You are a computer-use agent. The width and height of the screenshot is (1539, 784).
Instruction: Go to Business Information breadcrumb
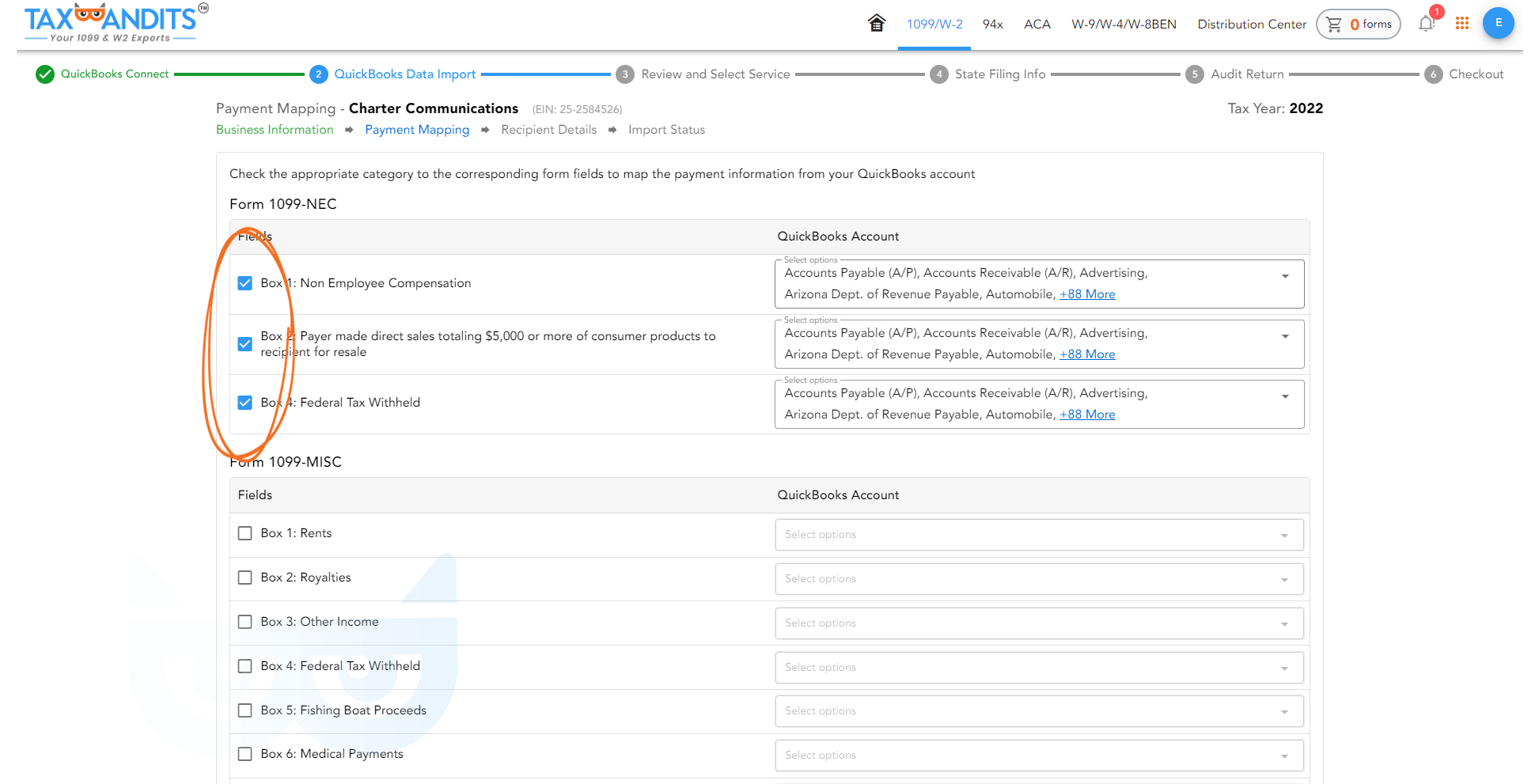pos(275,130)
